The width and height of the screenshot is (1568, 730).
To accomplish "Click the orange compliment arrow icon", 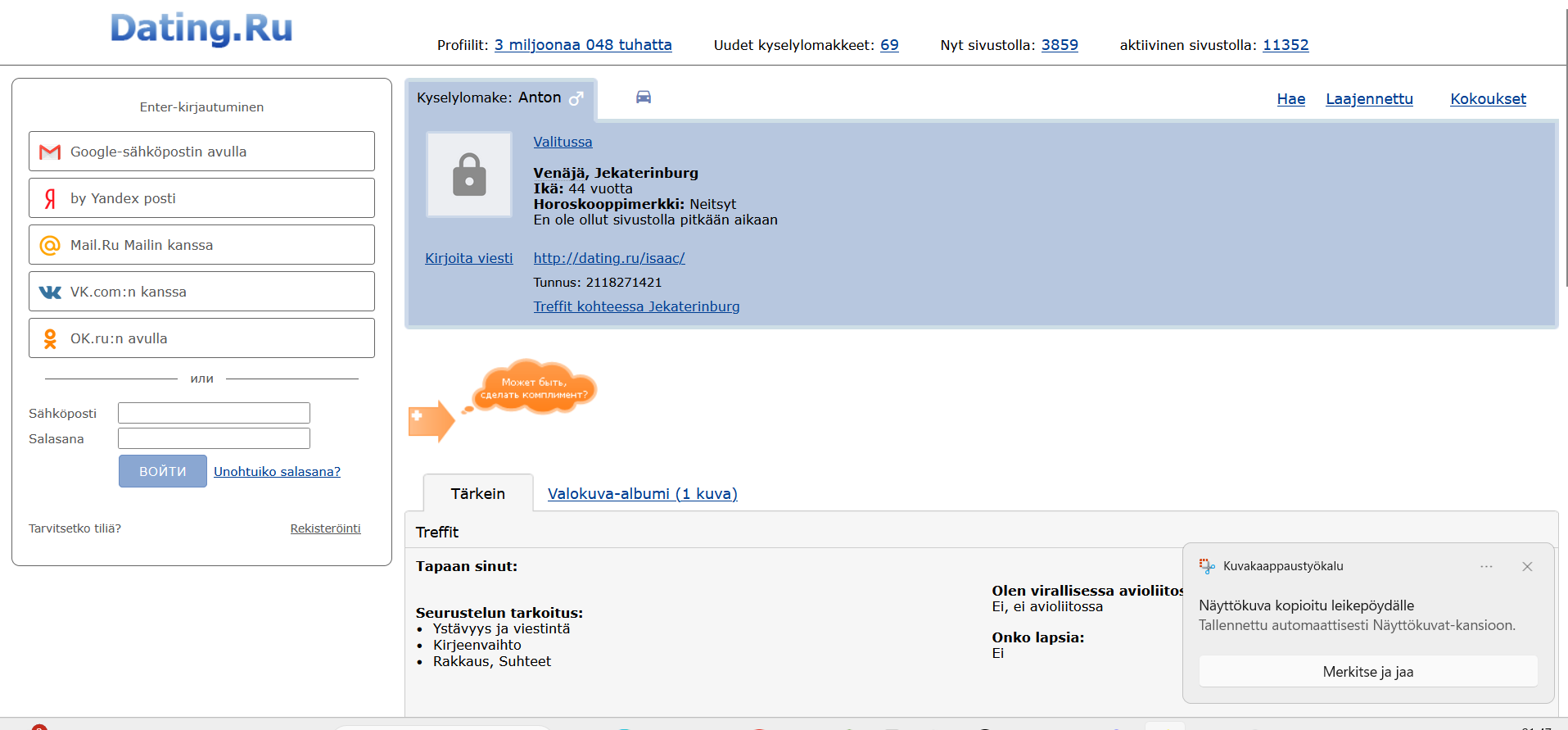I will click(x=432, y=420).
